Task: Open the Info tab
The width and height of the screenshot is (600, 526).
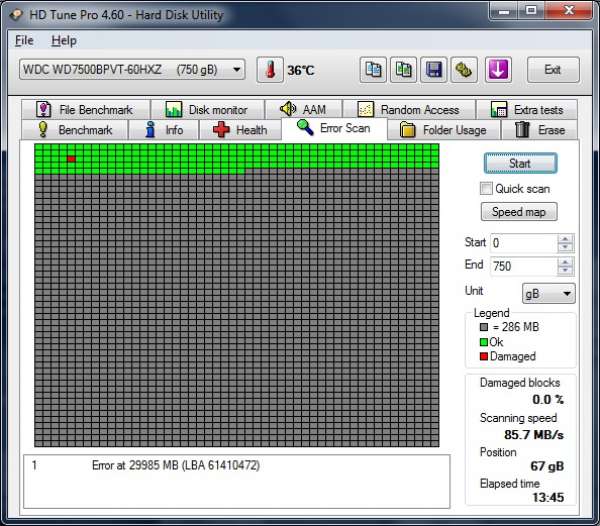Action: pos(164,130)
